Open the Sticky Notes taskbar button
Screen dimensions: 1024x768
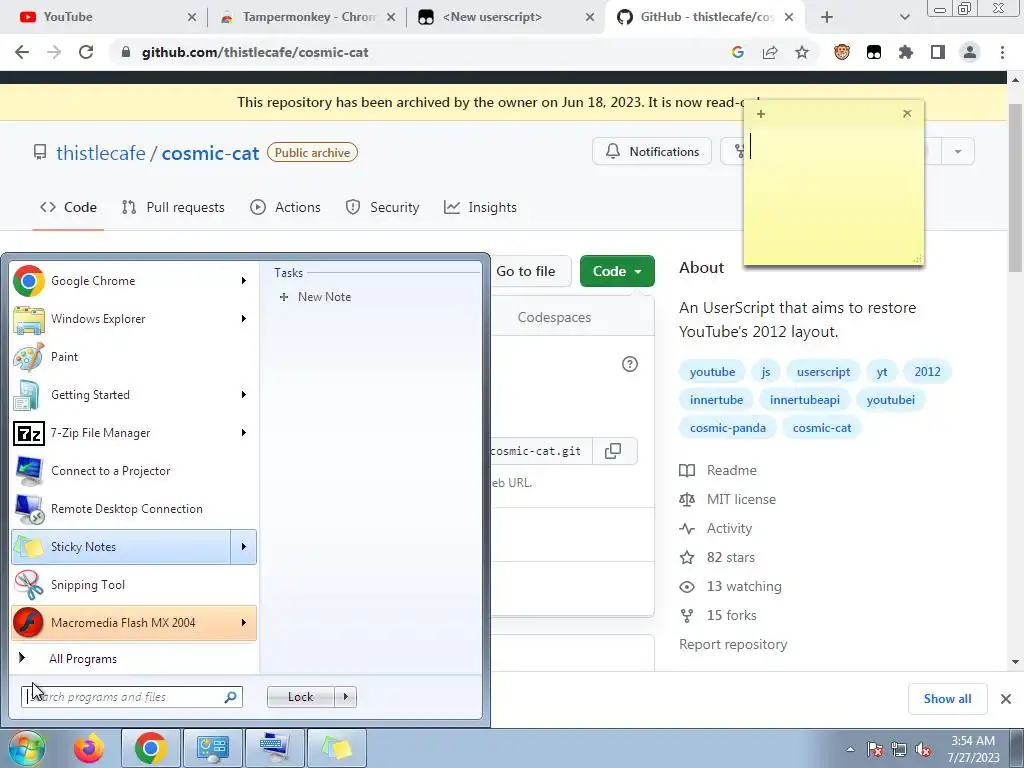click(337, 748)
